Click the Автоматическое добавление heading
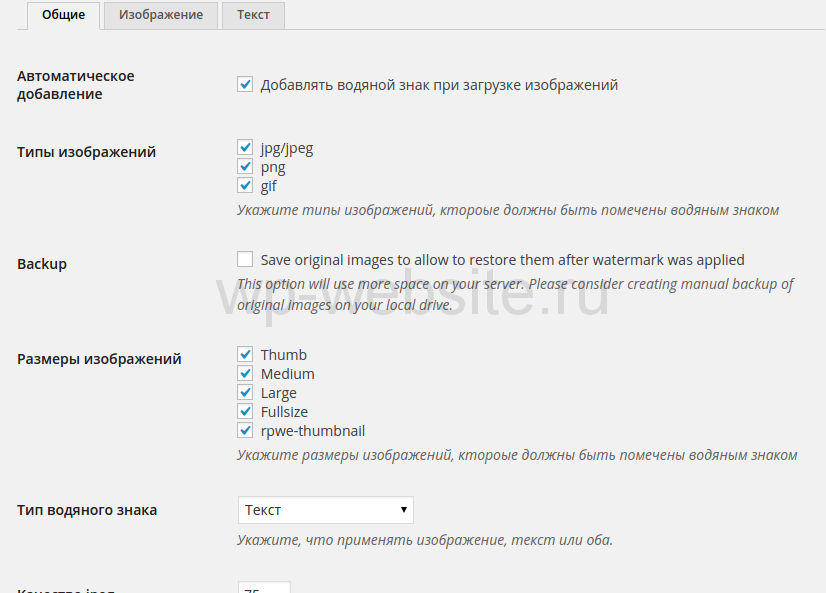 tap(76, 85)
